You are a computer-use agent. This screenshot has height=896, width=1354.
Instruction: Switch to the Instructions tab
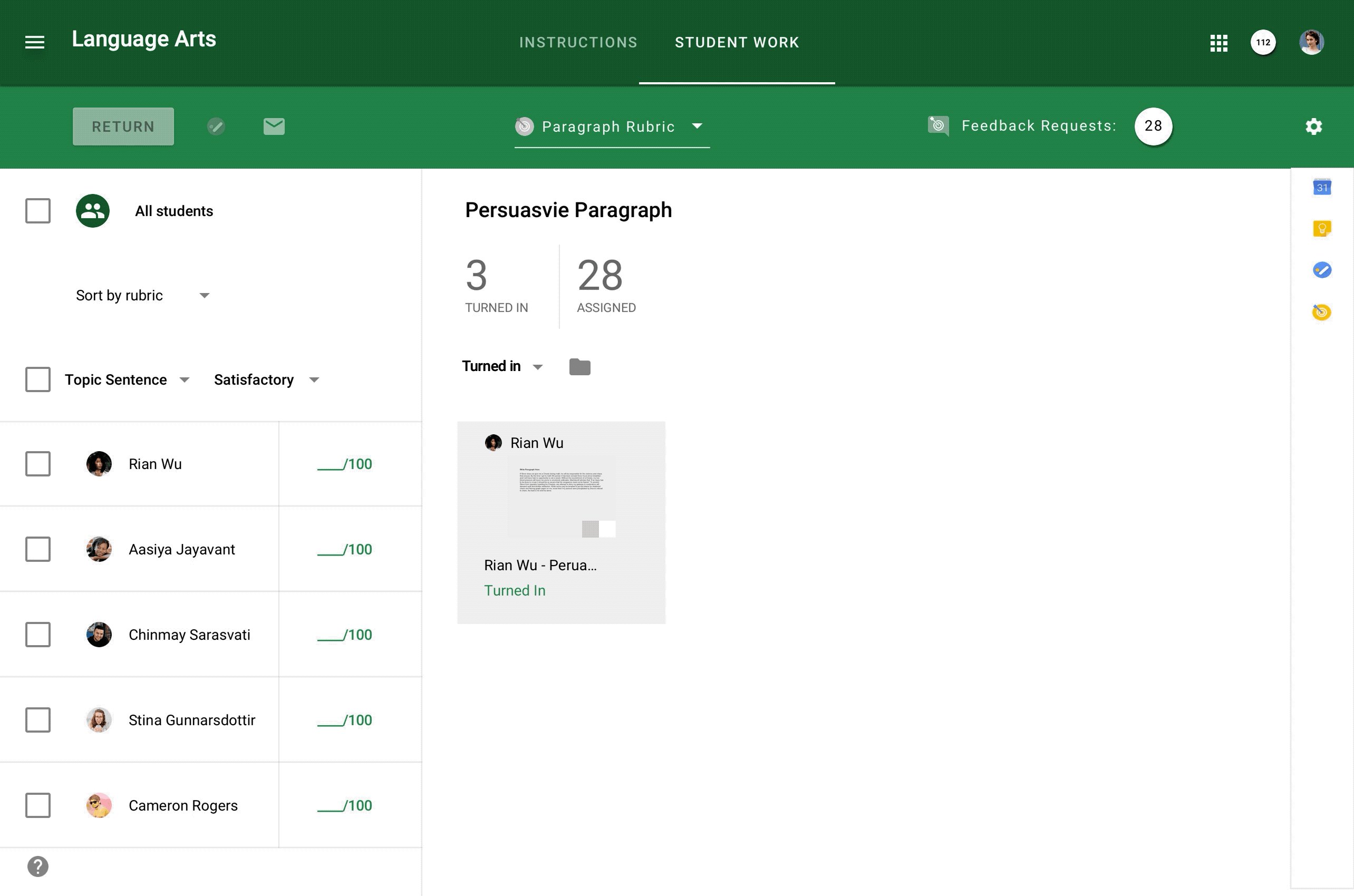pos(578,42)
